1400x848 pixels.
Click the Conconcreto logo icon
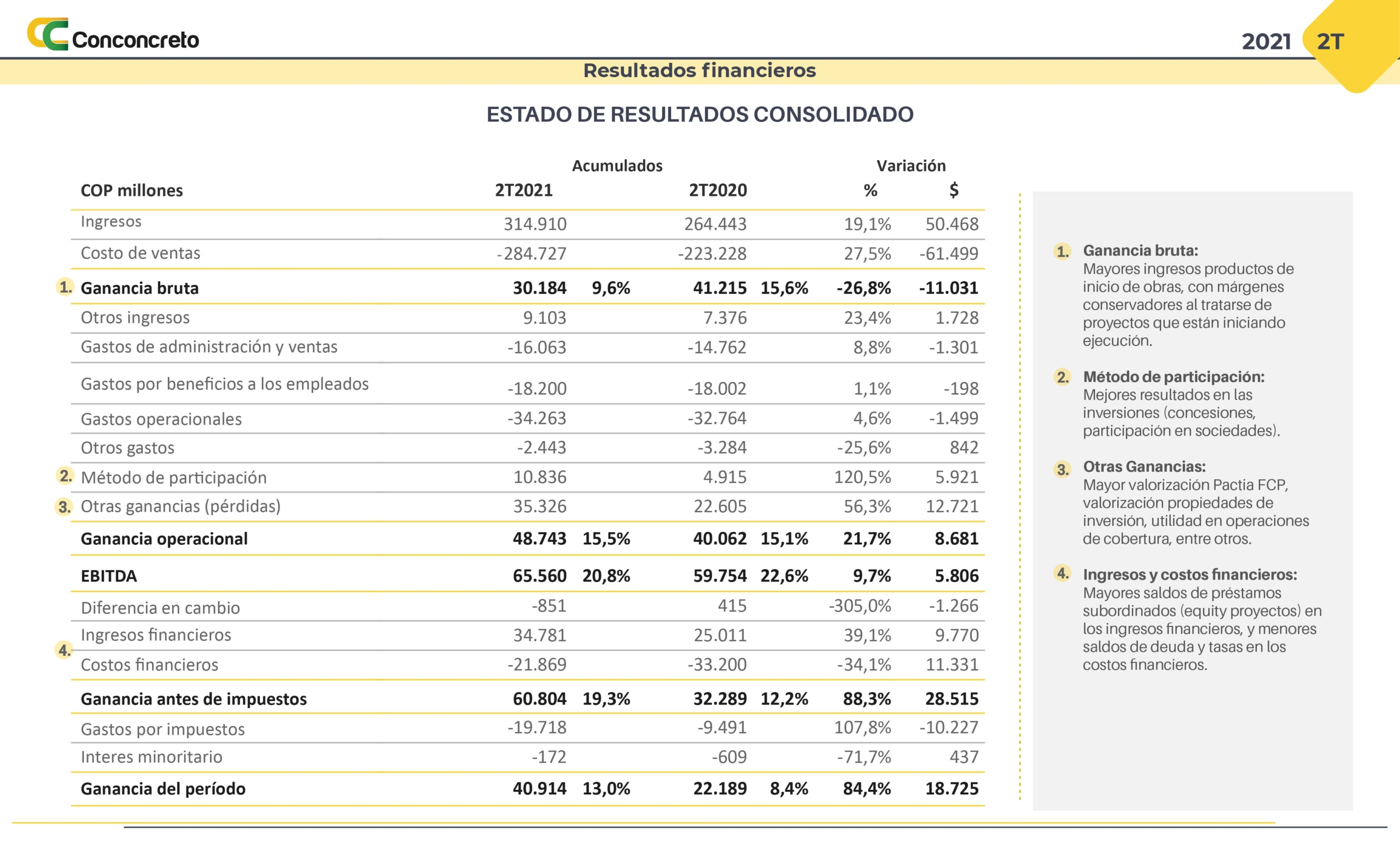click(x=48, y=34)
